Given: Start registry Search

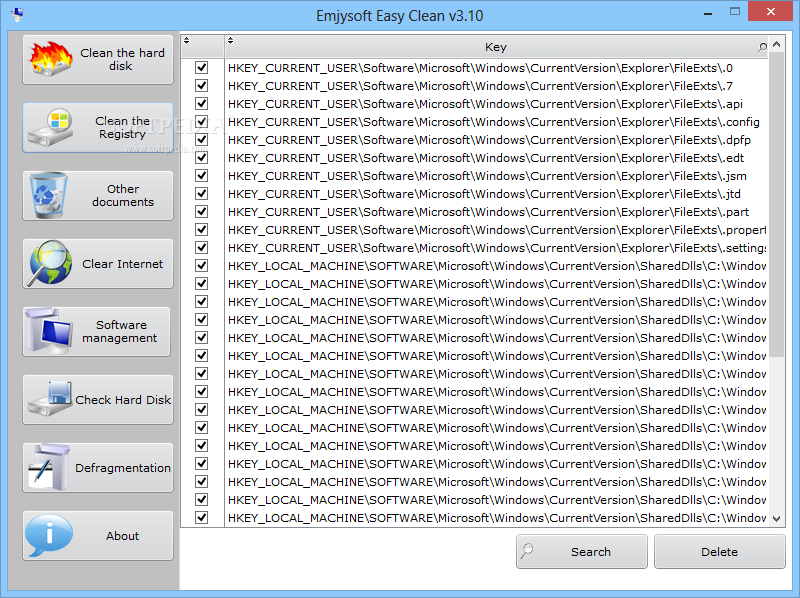Looking at the screenshot, I should click(582, 552).
